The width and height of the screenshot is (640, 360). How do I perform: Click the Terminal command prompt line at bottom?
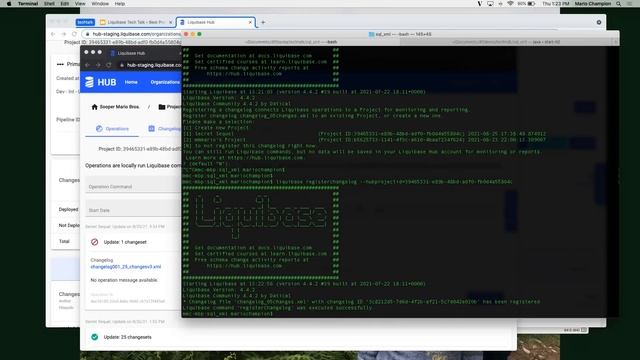point(228,313)
